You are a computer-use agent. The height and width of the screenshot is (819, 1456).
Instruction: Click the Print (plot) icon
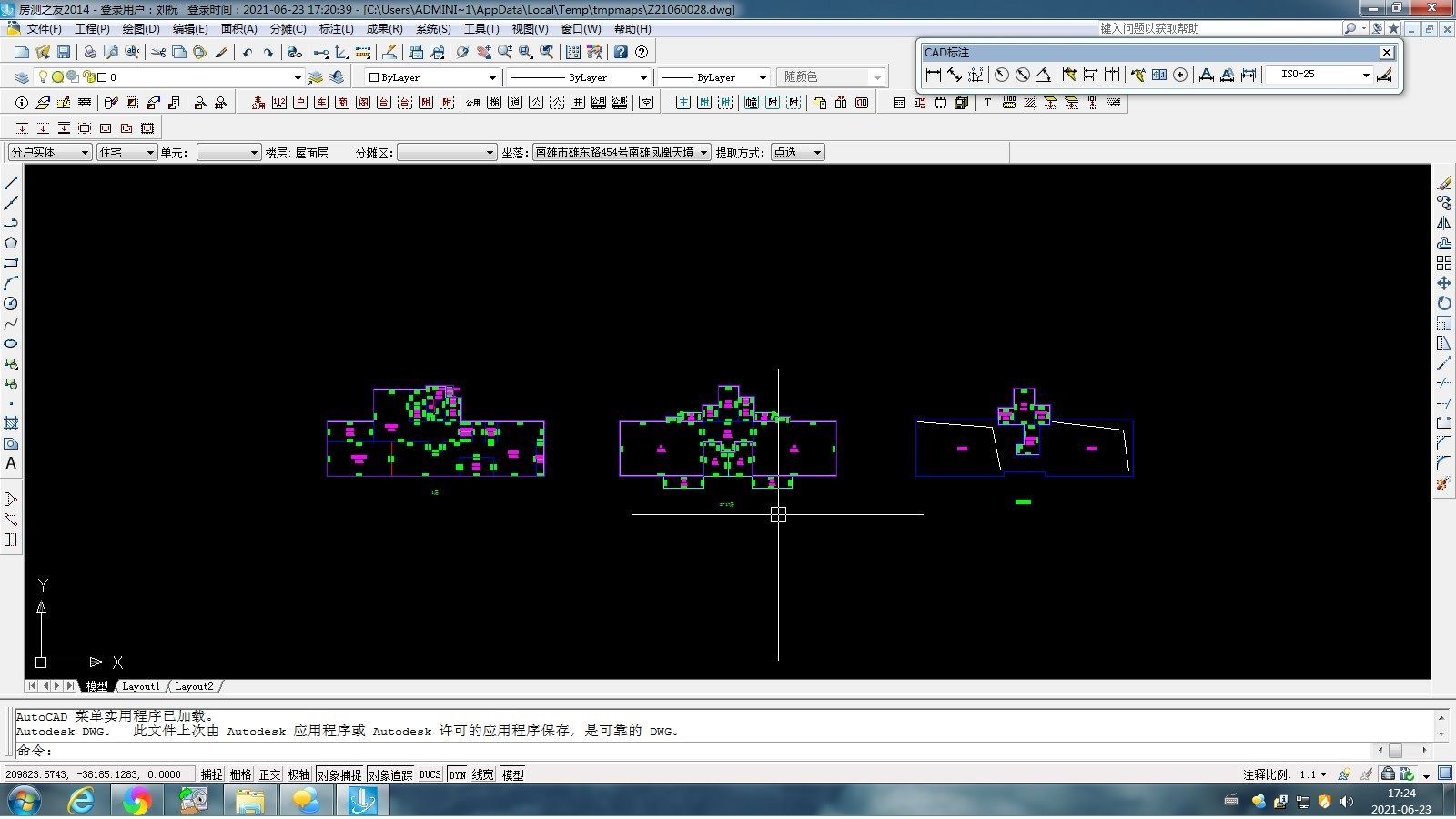coord(90,52)
